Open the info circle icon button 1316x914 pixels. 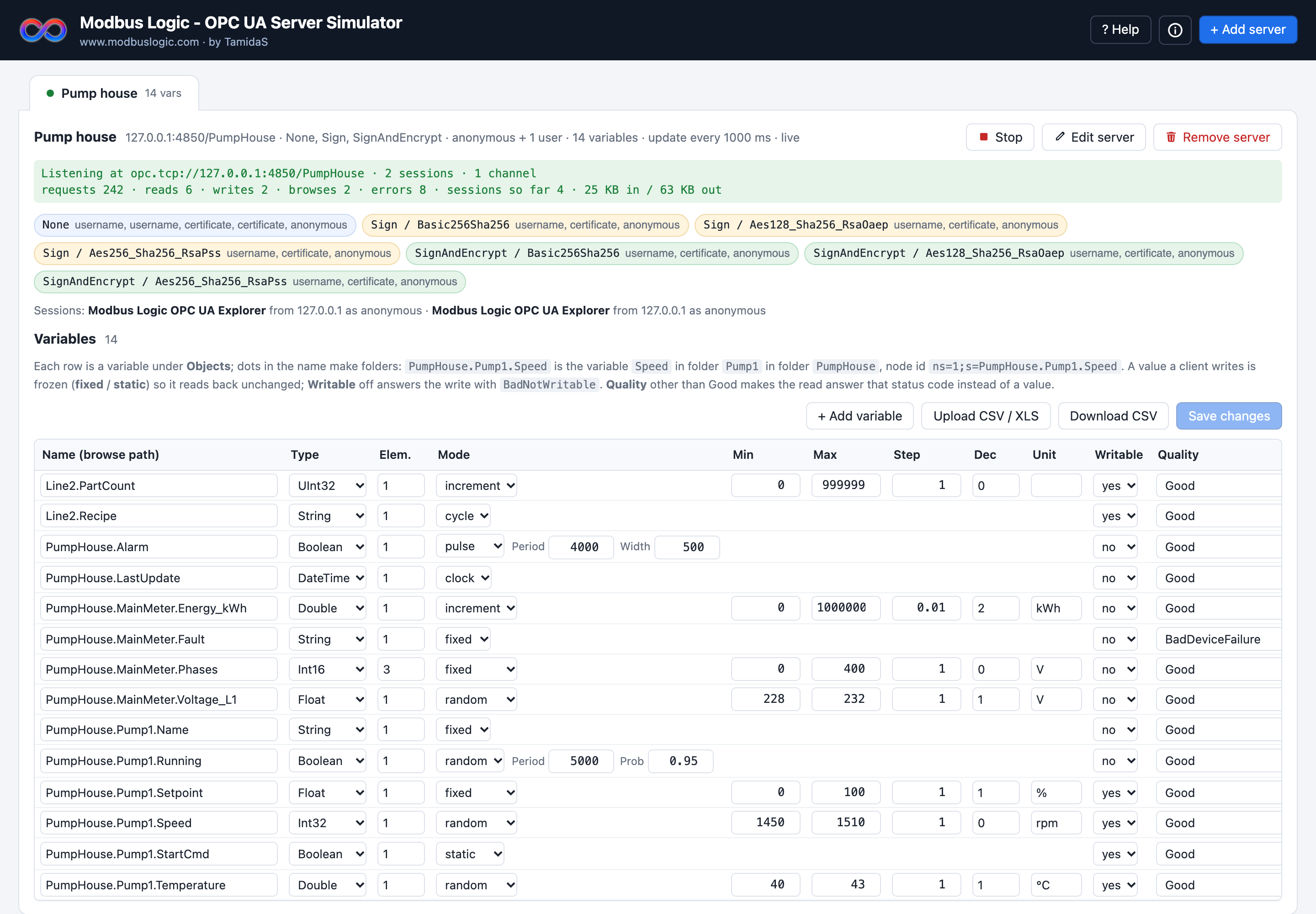click(1174, 30)
